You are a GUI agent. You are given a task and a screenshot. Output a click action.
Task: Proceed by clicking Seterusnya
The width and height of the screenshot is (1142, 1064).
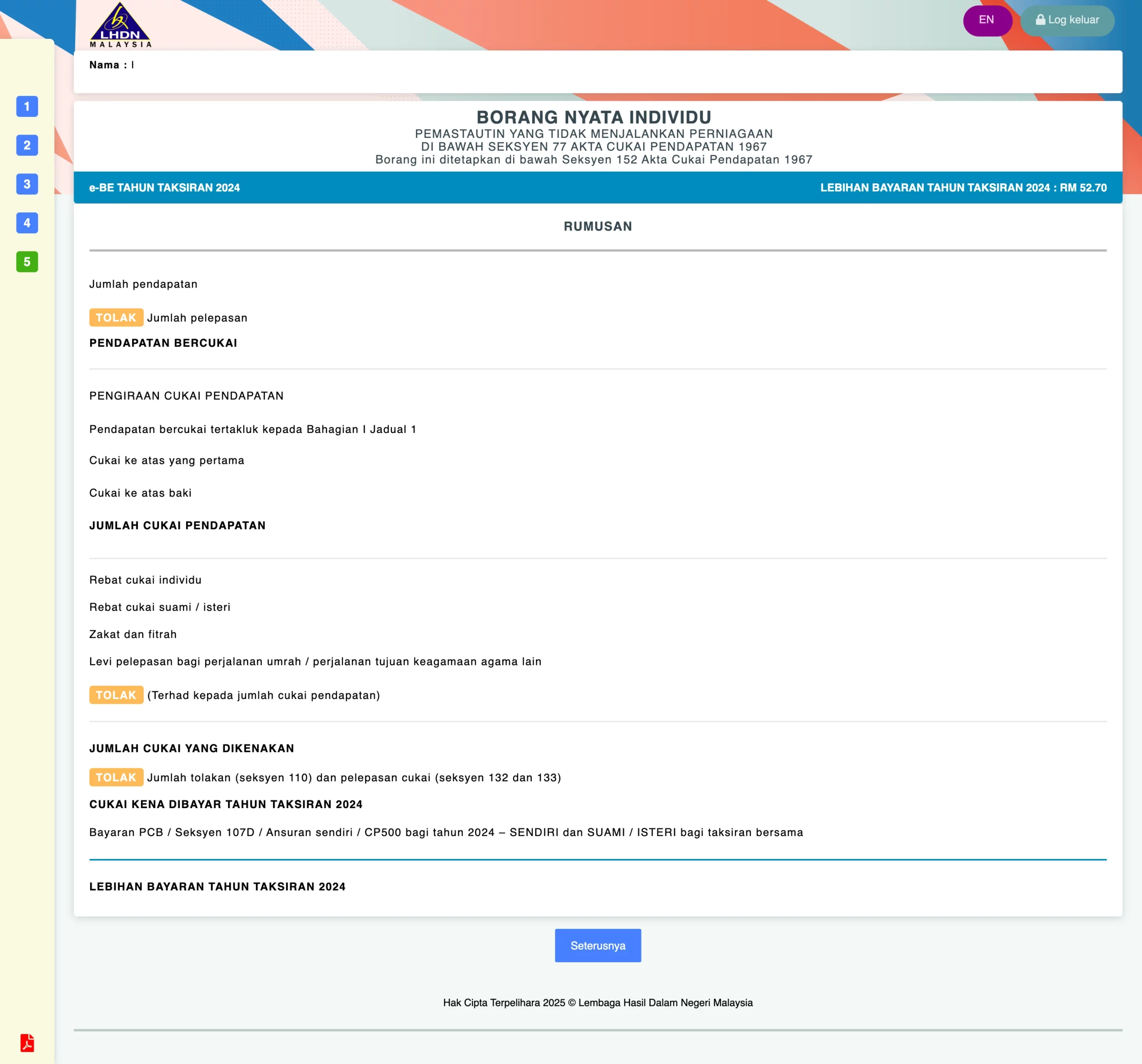tap(598, 945)
